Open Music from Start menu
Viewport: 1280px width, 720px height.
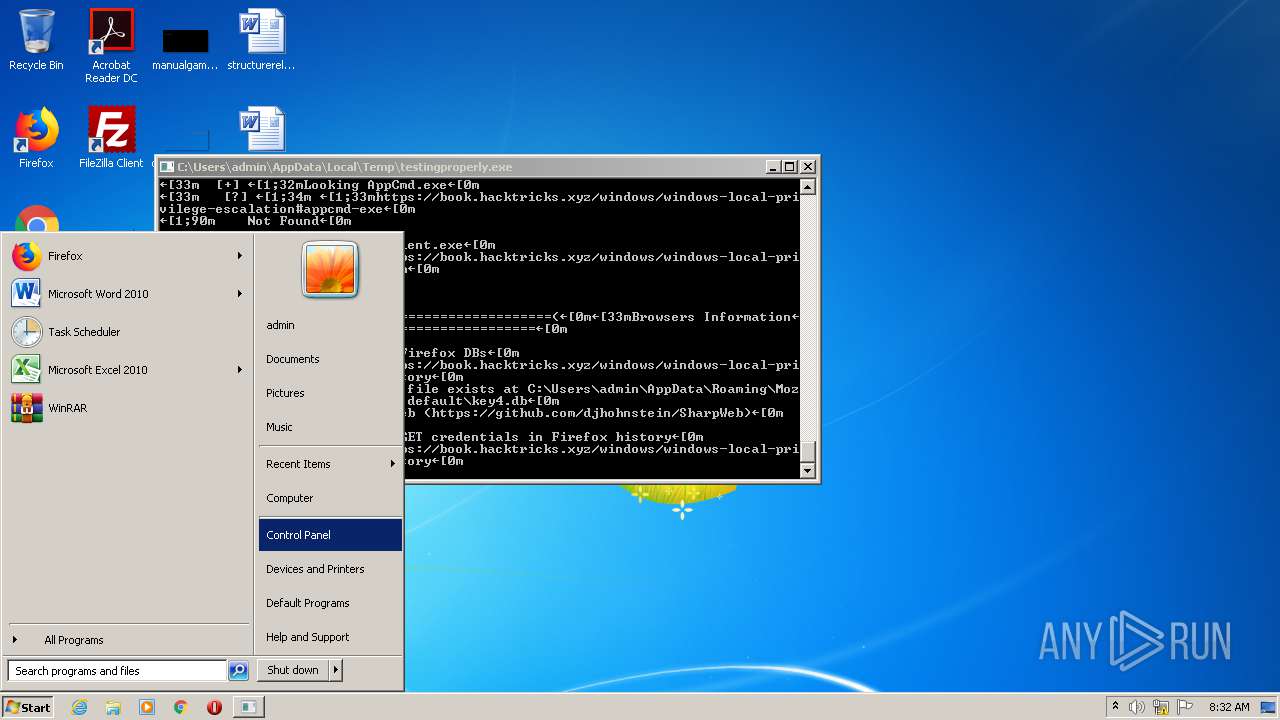pos(330,427)
